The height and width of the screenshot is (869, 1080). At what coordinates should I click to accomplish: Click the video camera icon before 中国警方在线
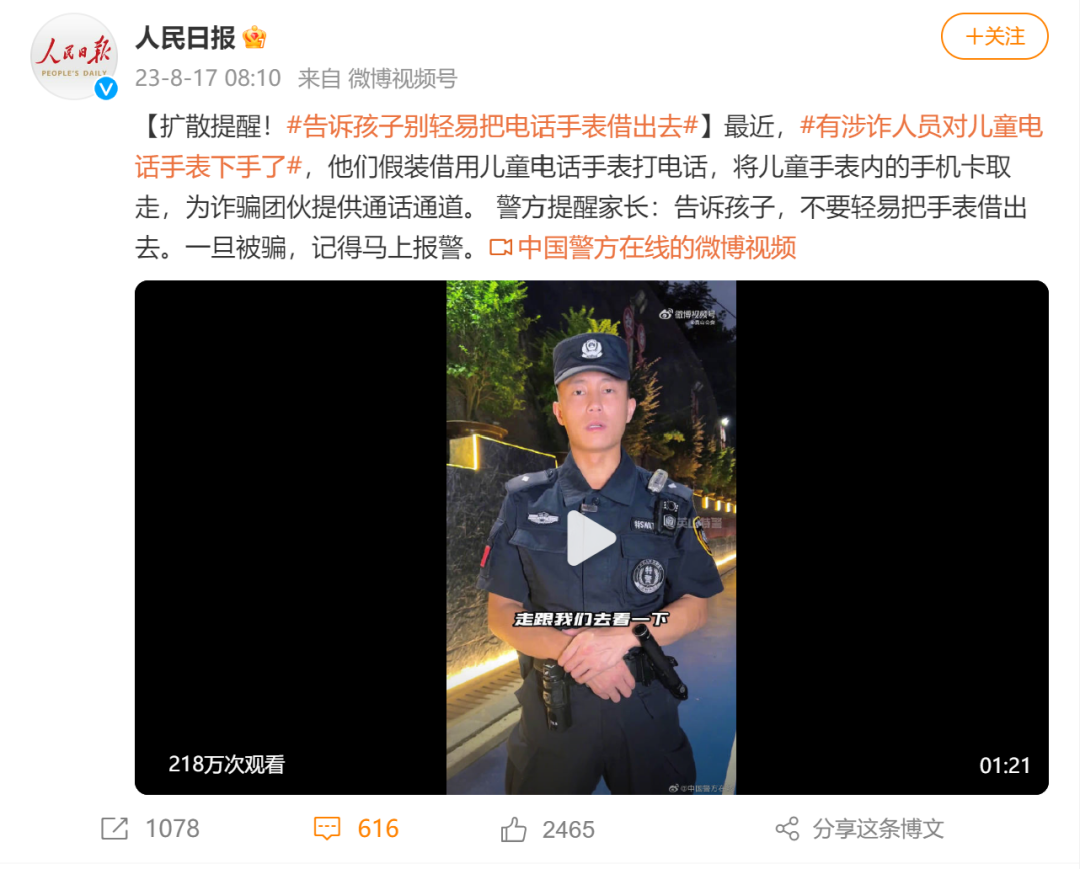click(501, 247)
